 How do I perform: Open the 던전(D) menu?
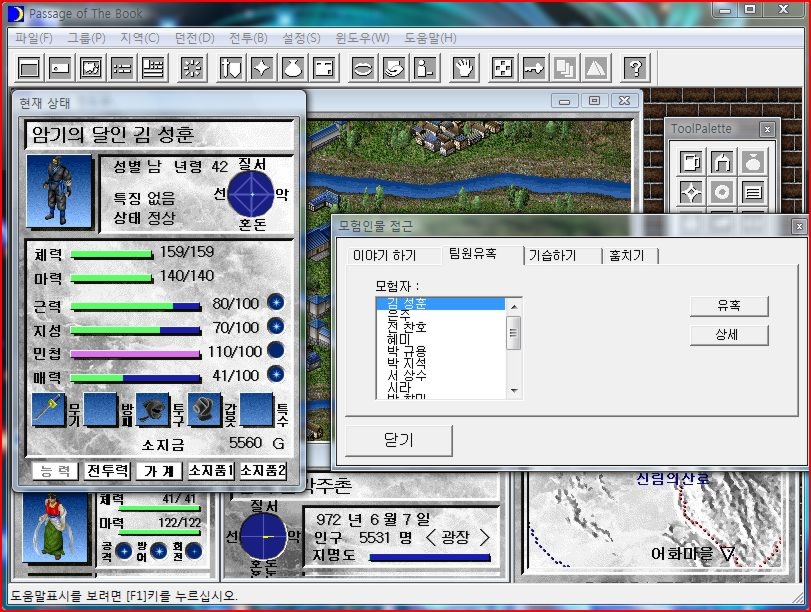pyautogui.click(x=194, y=38)
